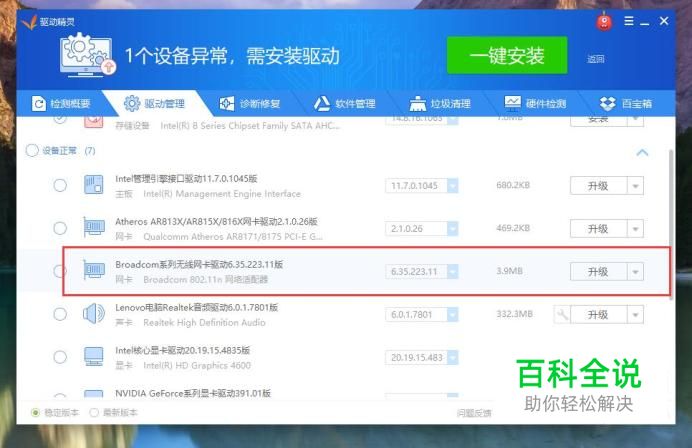This screenshot has width=692, height=448.
Task: Click 升级 for Atheros network driver
Action: [x=598, y=229]
